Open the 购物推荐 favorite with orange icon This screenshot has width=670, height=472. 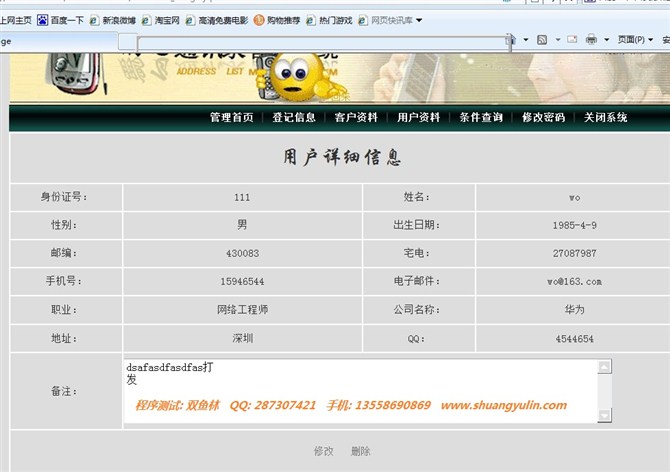coord(277,20)
